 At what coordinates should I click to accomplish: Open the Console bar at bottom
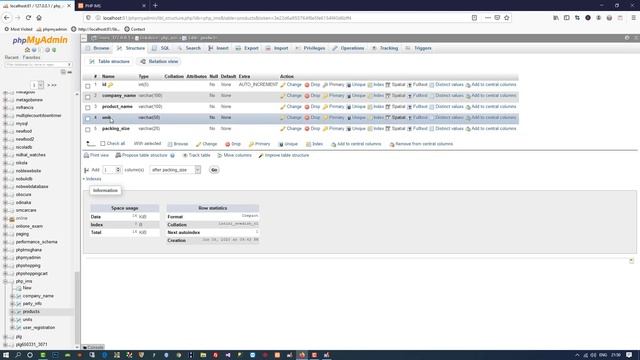(x=93, y=348)
